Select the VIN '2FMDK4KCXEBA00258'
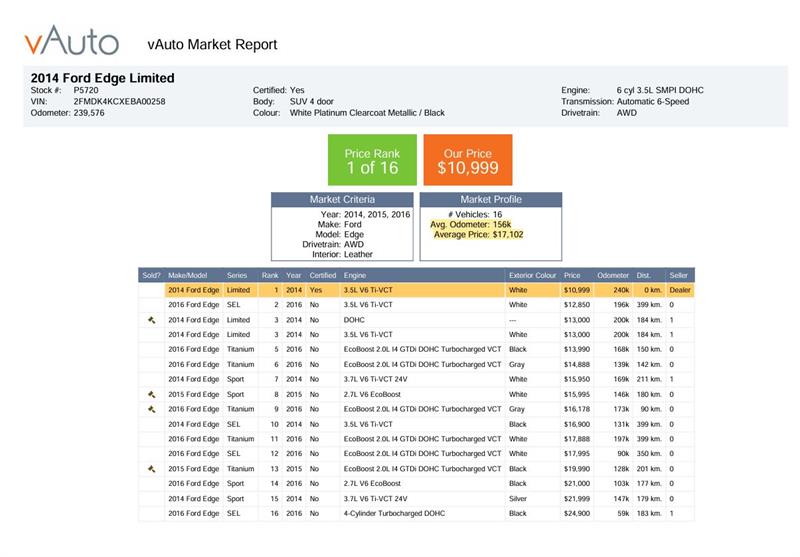Viewport: 800px width, 557px height. (x=119, y=102)
